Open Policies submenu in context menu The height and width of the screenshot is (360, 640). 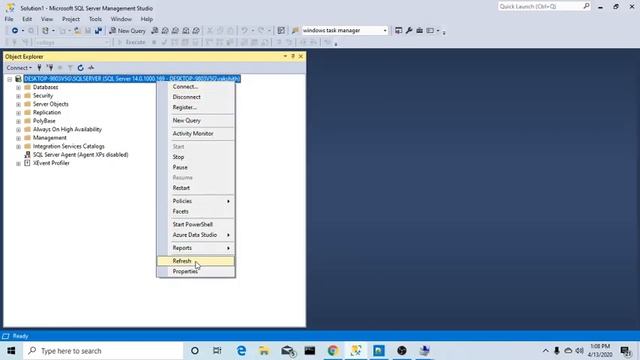(196, 201)
